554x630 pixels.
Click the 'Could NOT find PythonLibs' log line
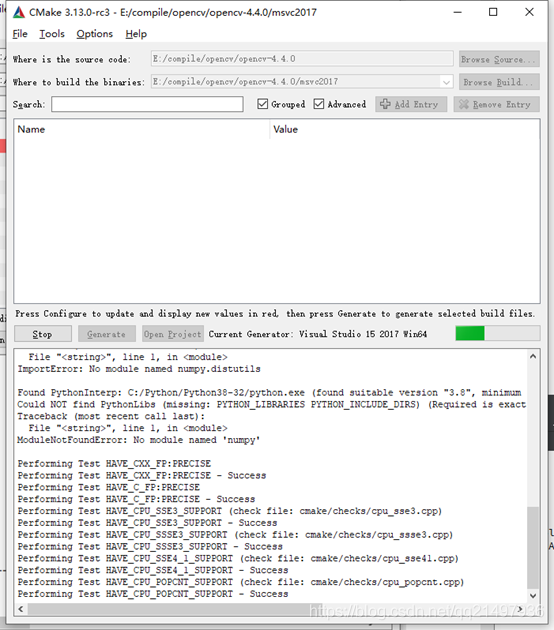pyautogui.click(x=272, y=404)
